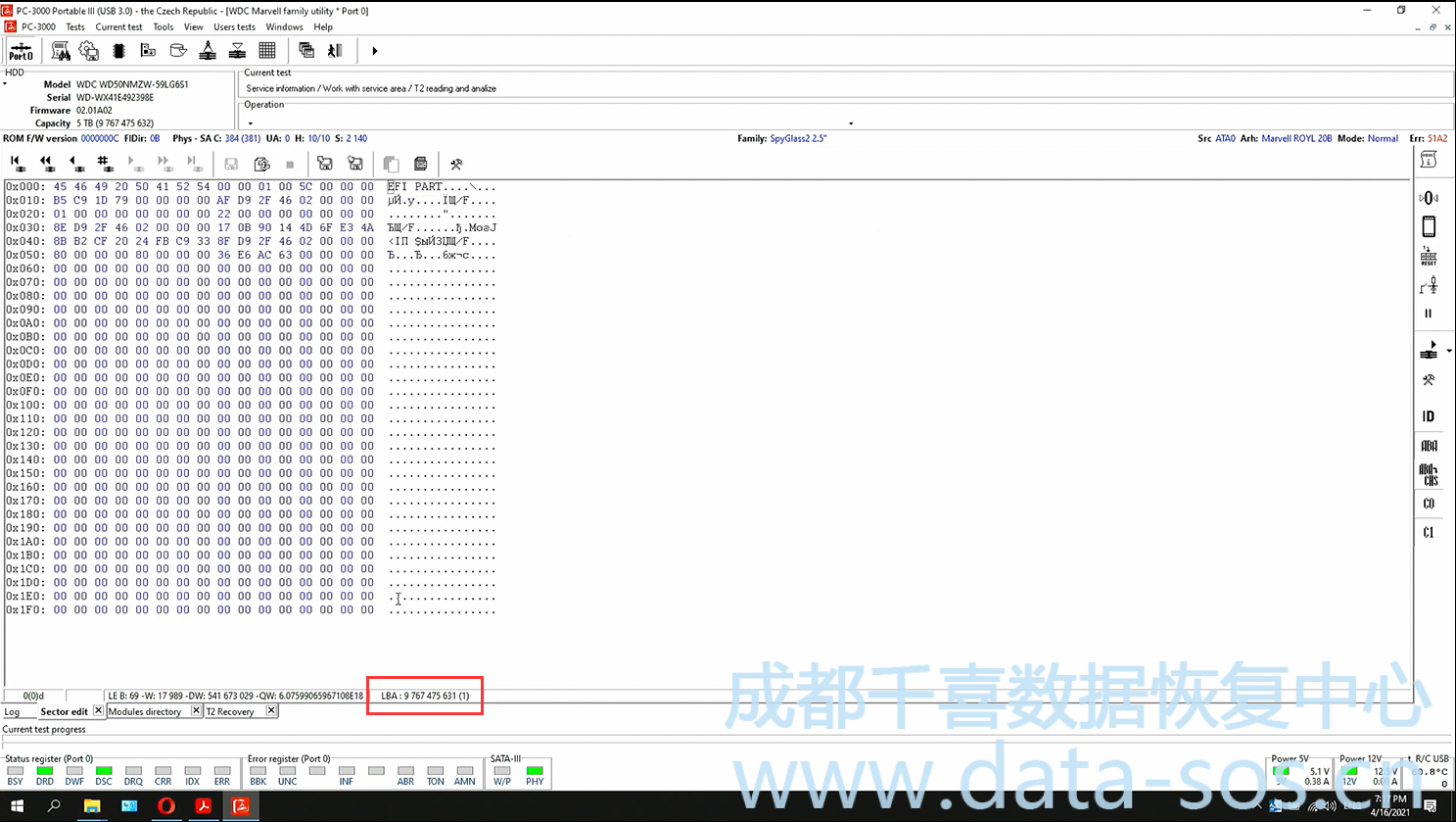Click the C0 button in right sidebar
This screenshot has height=822, width=1456.
click(x=1429, y=504)
